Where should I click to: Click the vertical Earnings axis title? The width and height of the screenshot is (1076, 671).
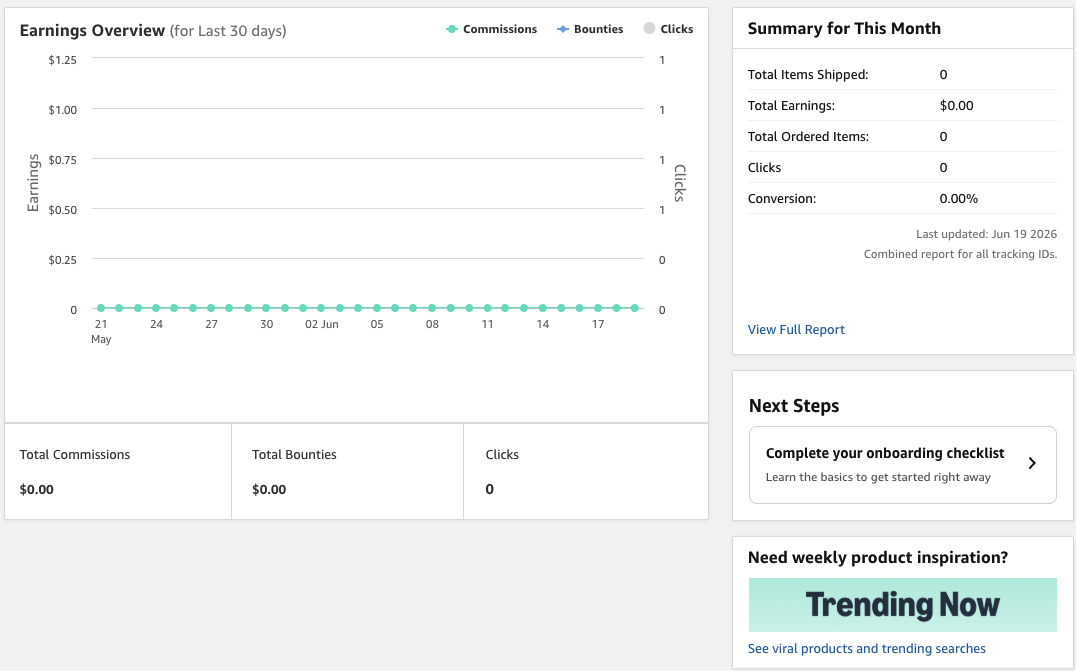pos(33,183)
